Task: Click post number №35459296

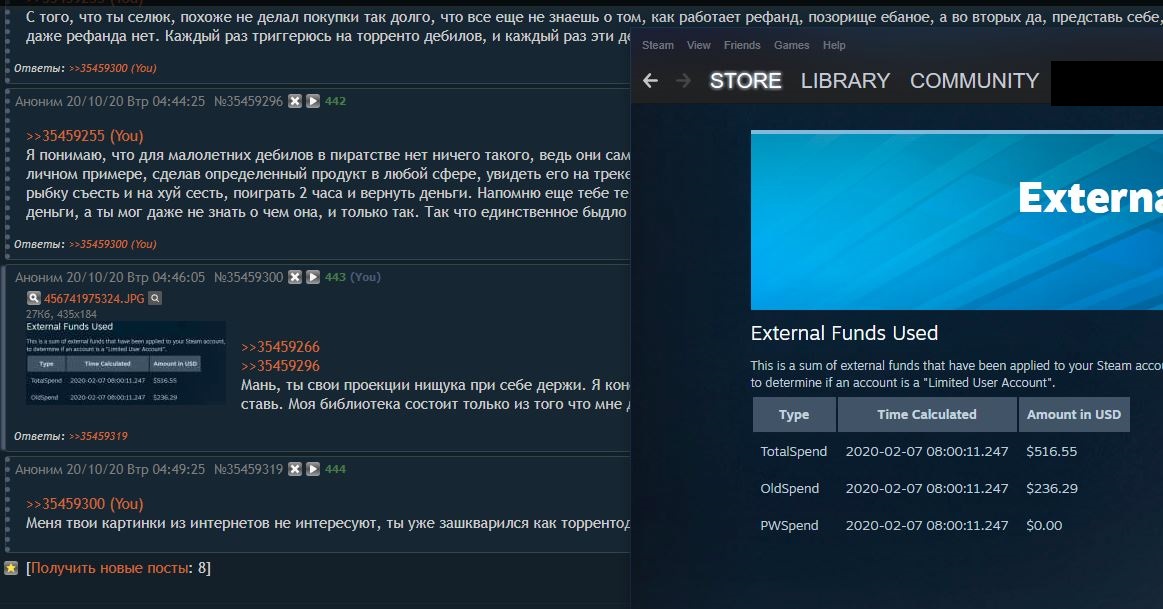Action: (248, 101)
